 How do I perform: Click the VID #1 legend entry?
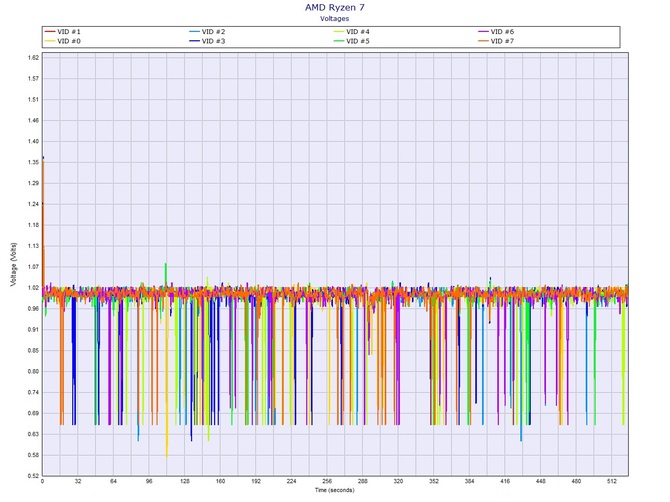62,32
